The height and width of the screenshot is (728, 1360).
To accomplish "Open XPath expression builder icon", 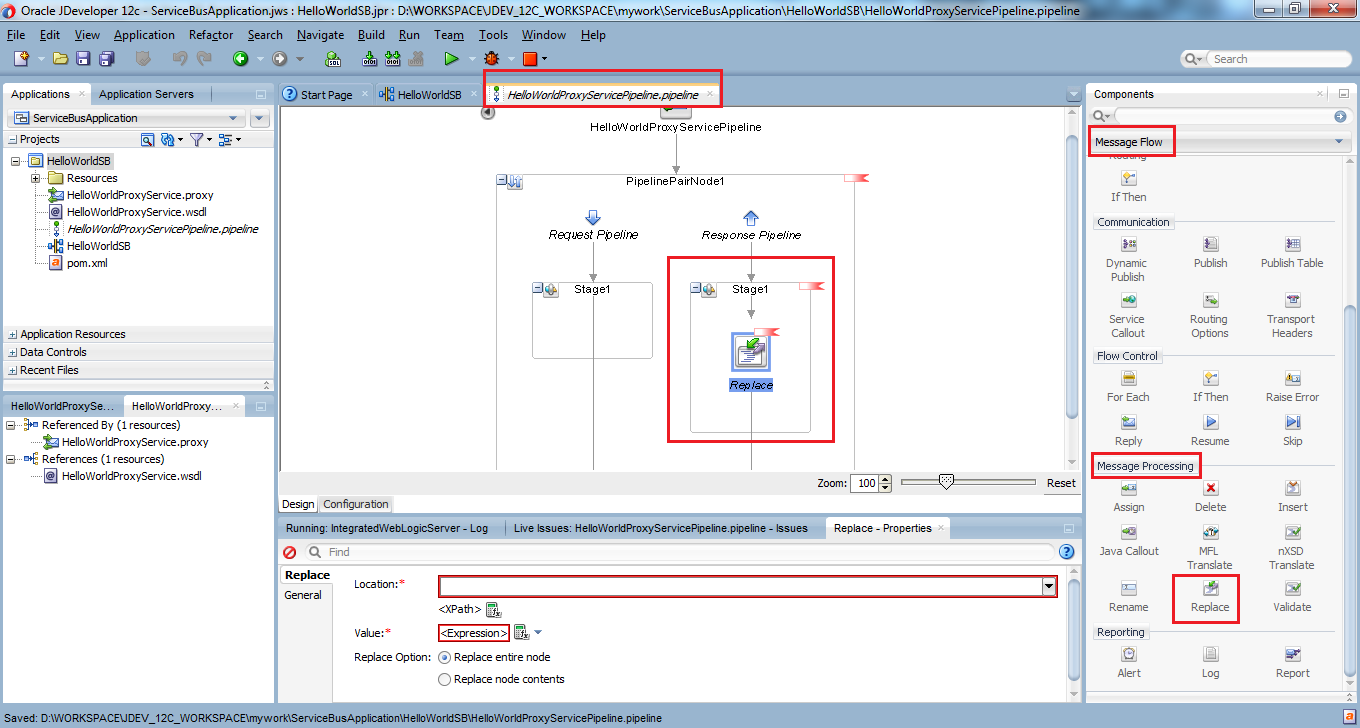I will (493, 609).
